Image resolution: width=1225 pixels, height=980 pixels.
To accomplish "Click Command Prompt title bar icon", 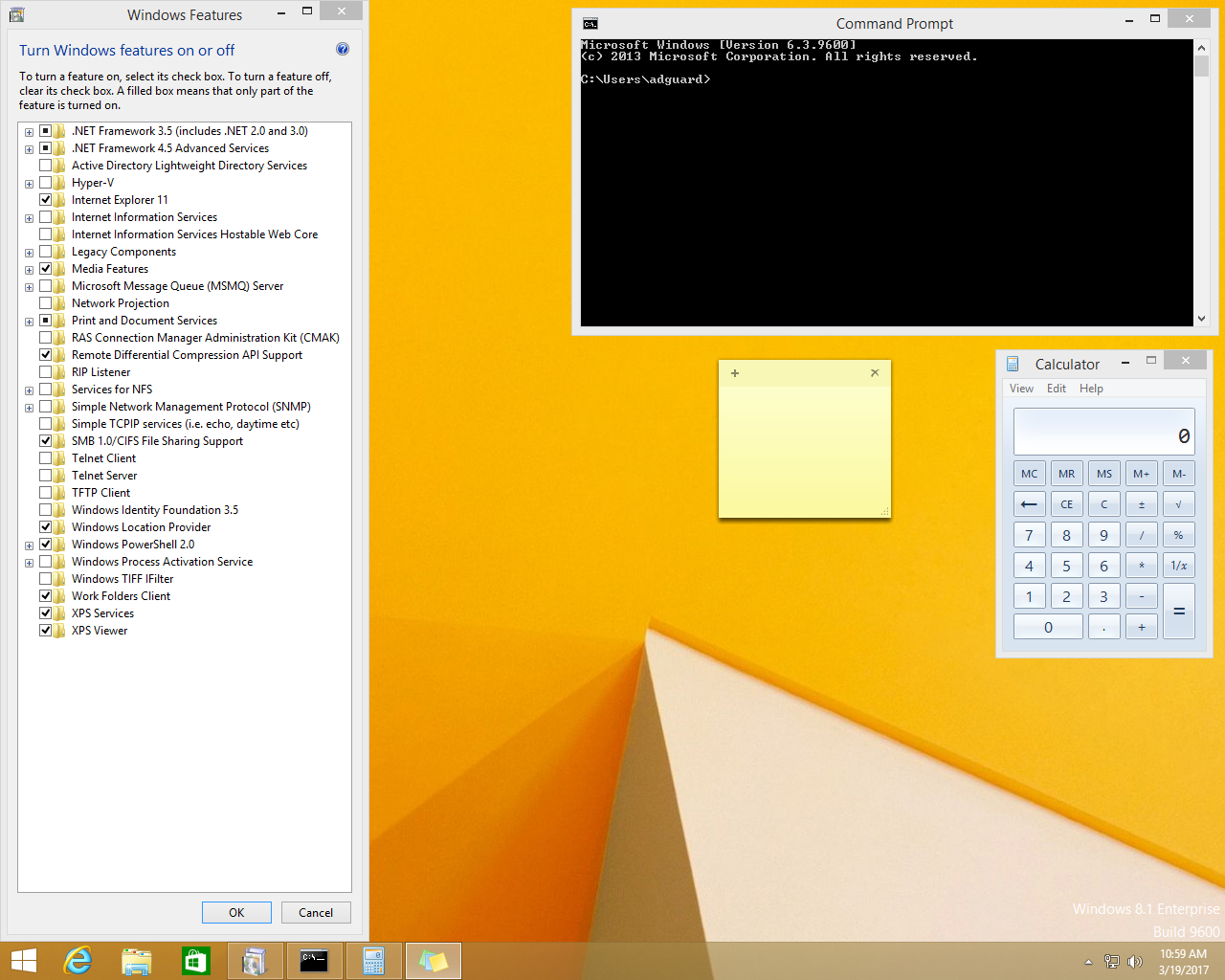I will point(590,24).
